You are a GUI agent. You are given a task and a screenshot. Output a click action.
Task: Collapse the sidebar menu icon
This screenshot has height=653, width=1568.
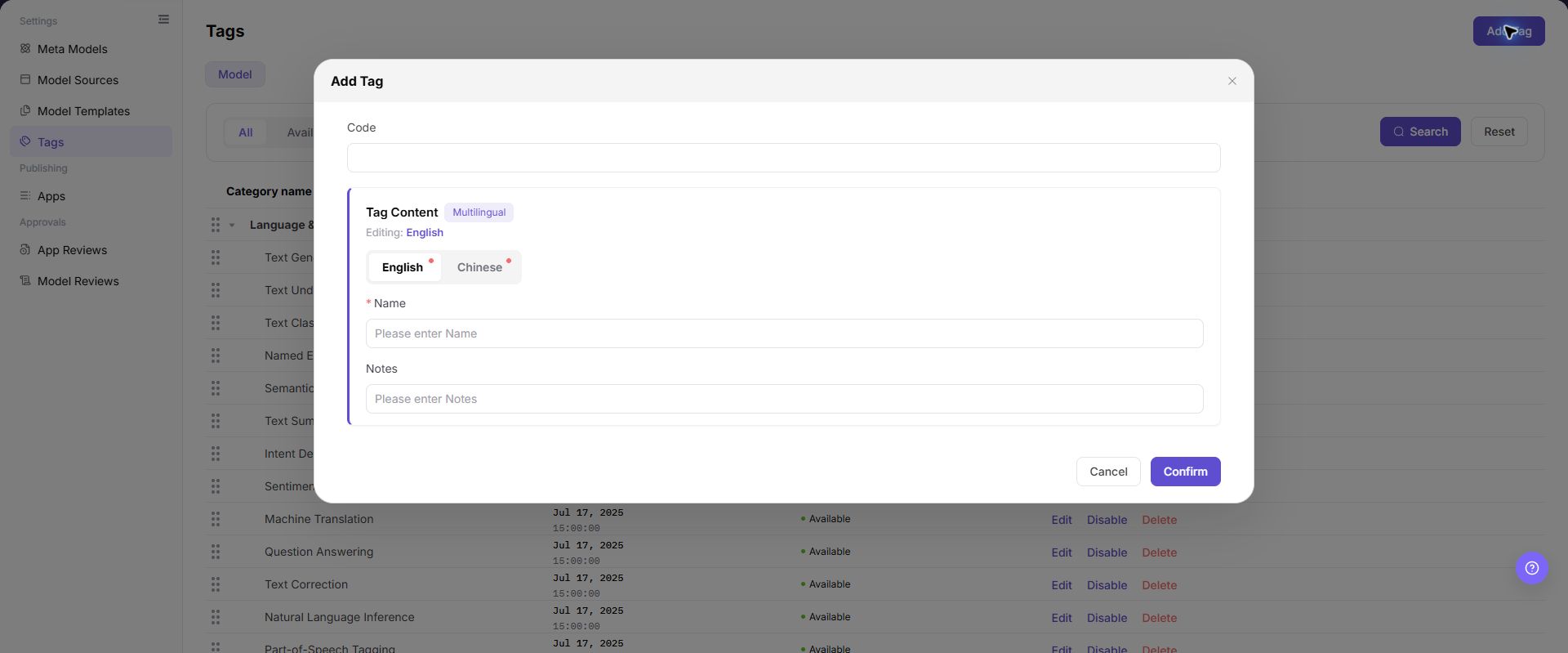click(x=163, y=20)
